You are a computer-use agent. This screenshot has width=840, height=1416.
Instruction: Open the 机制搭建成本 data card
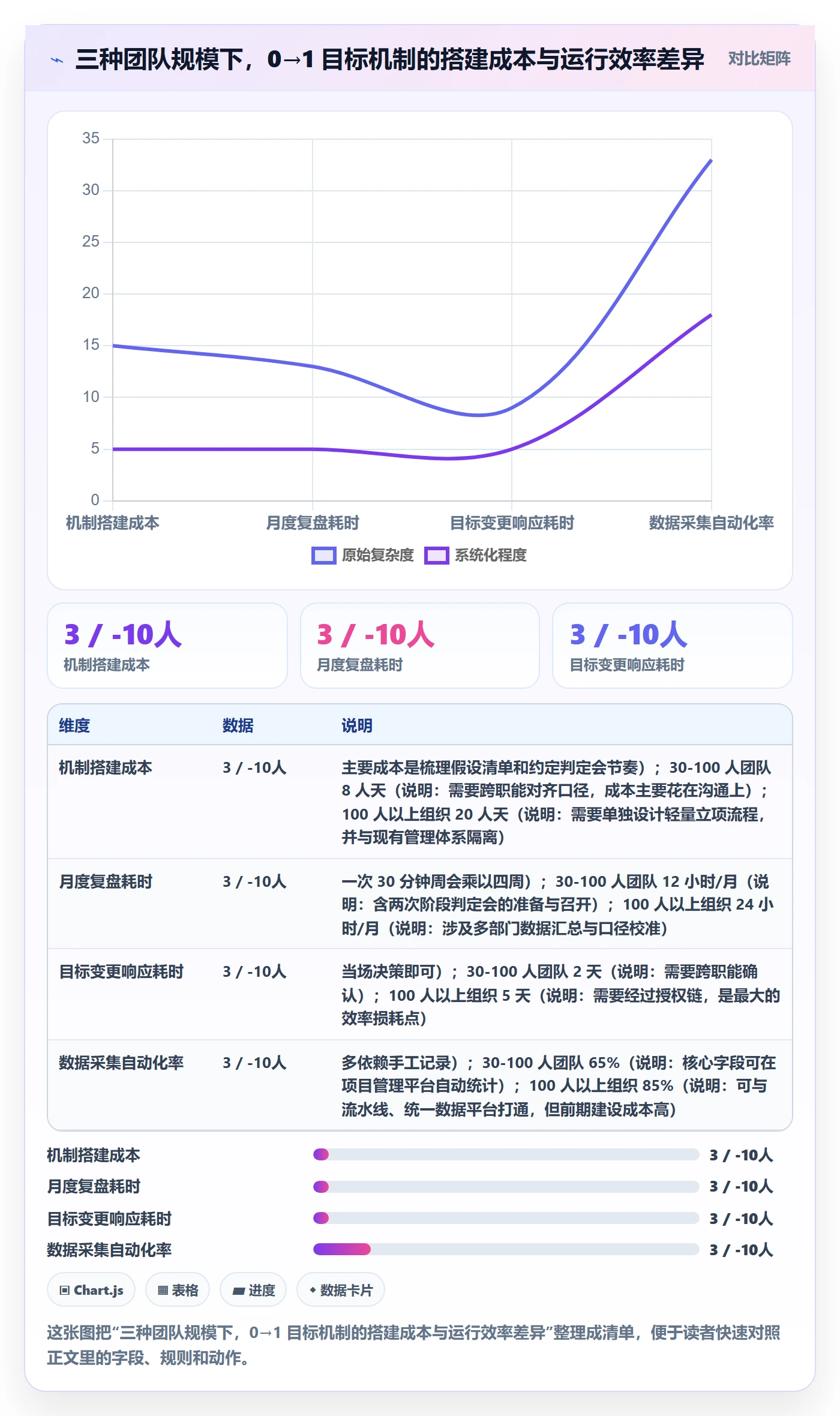click(x=167, y=646)
